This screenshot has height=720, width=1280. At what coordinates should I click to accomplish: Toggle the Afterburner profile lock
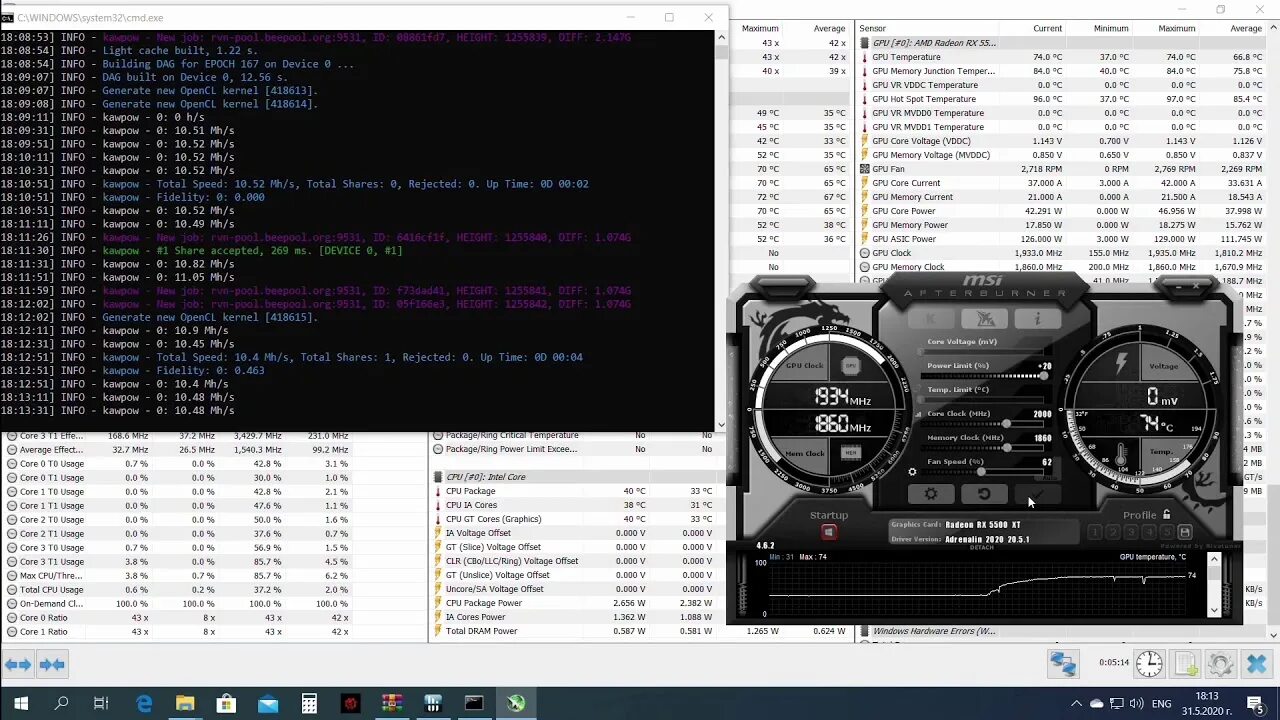(x=1166, y=515)
